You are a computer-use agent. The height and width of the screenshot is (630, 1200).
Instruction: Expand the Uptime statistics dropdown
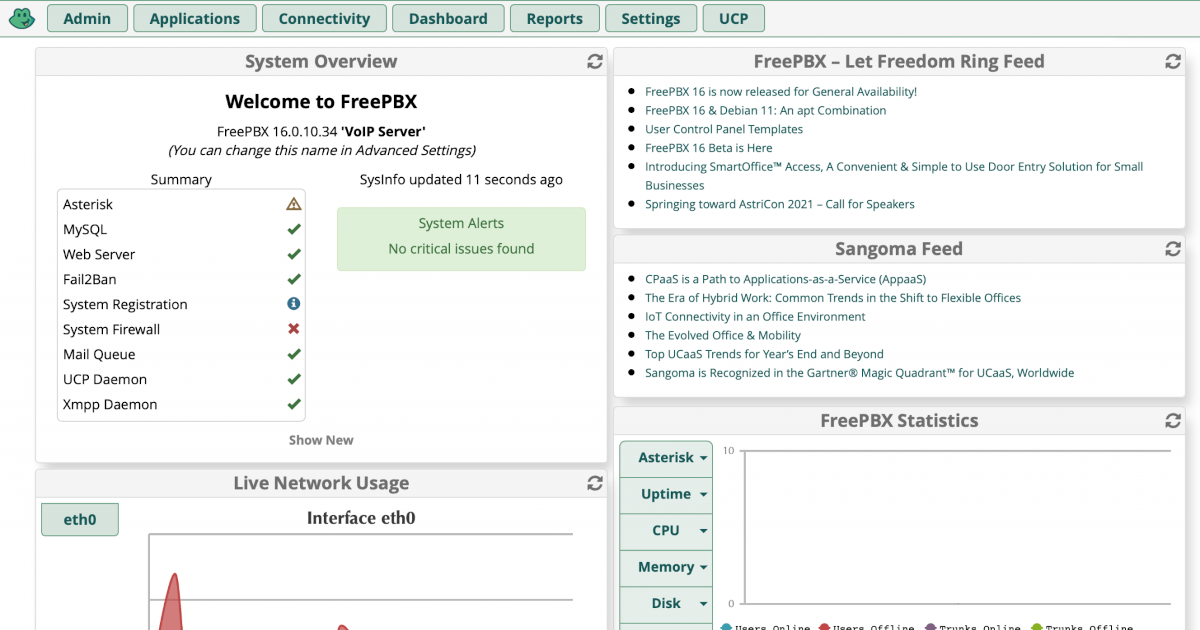click(x=666, y=494)
